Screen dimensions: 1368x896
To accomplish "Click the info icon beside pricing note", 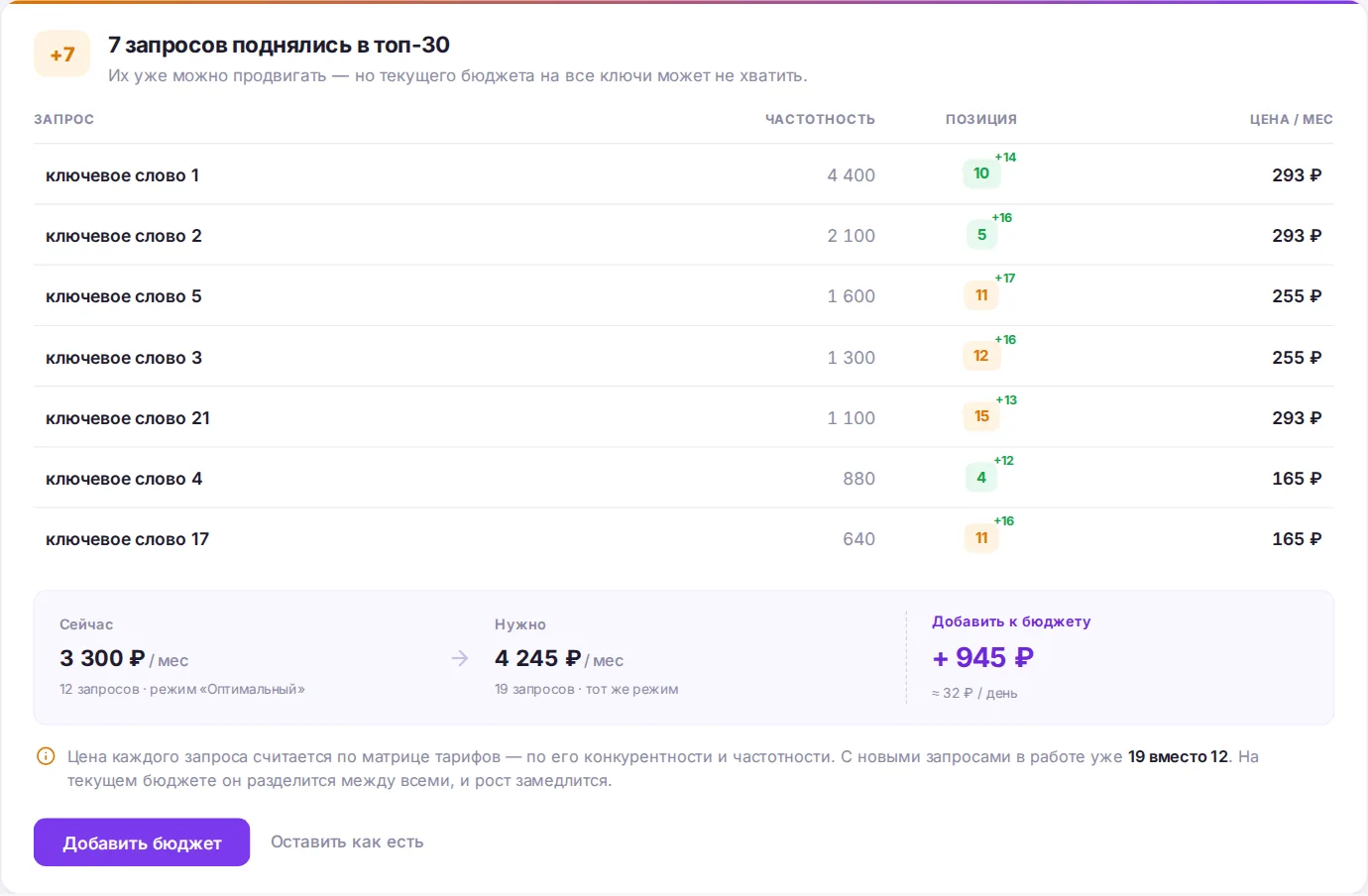I will tap(46, 756).
